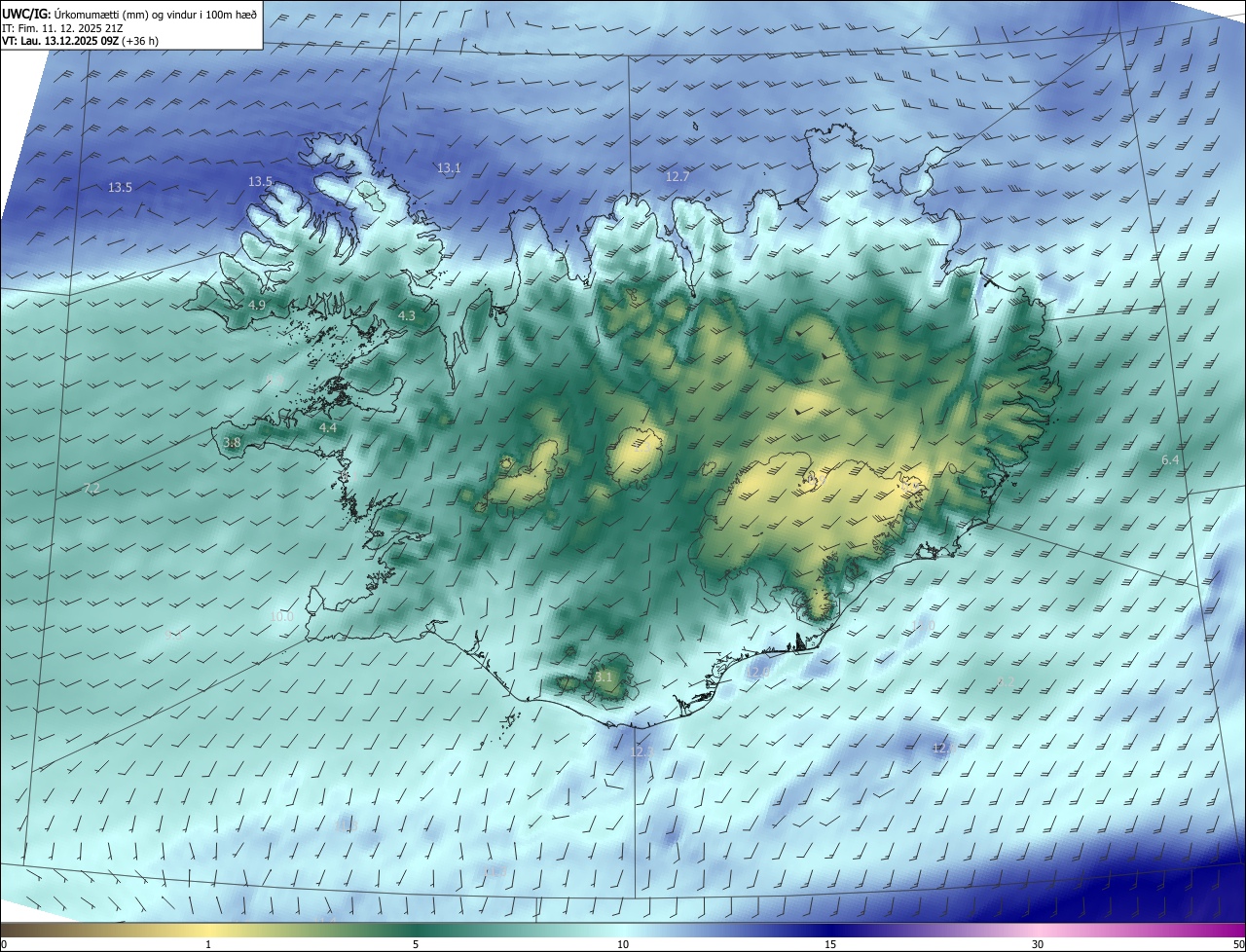Click the 5 tick label on the colour scale
This screenshot has width=1246, height=952.
(x=416, y=945)
